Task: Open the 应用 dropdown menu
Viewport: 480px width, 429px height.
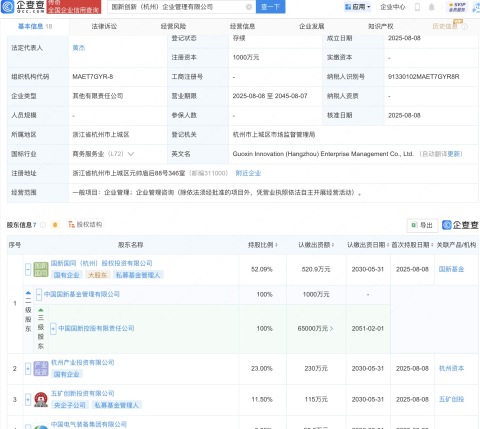Action: coord(358,7)
